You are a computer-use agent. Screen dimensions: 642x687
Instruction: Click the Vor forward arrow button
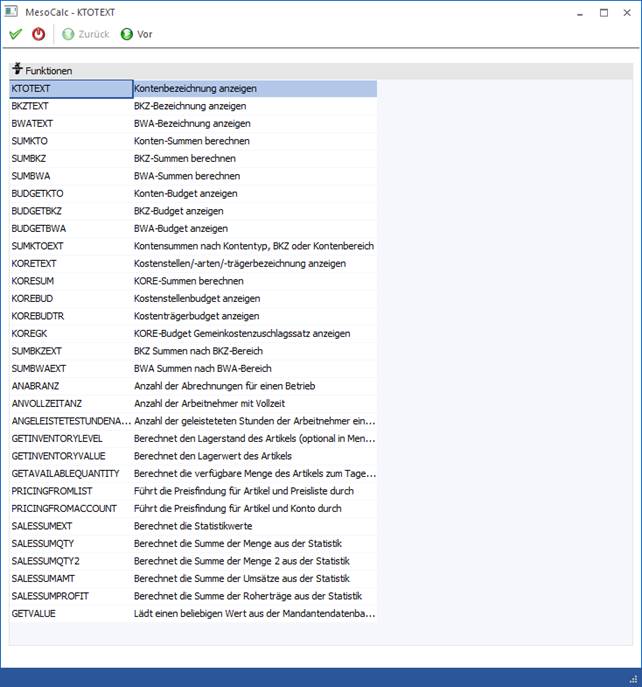pyautogui.click(x=136, y=34)
